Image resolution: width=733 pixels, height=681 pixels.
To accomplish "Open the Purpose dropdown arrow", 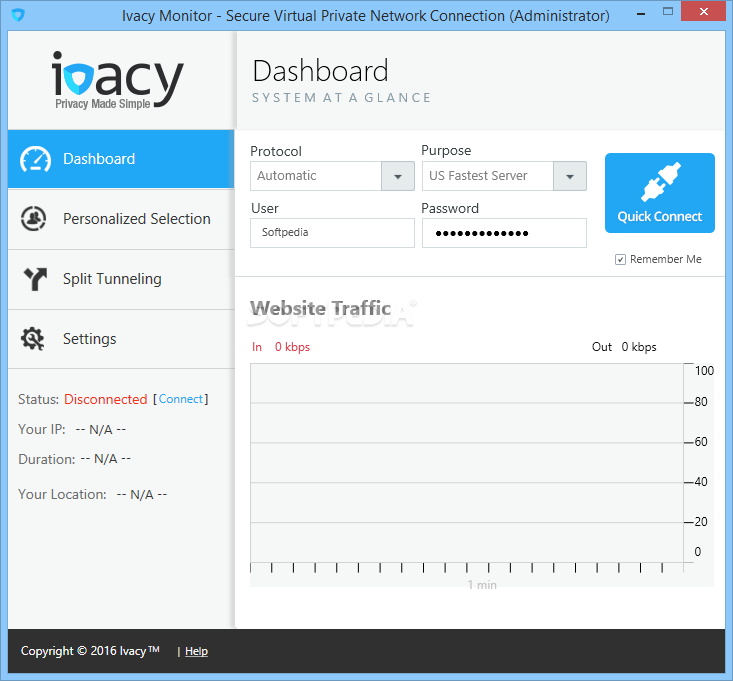I will pyautogui.click(x=570, y=176).
